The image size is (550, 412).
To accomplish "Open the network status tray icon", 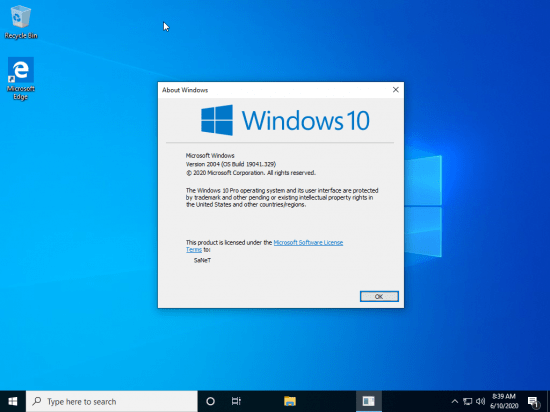I will 467,401.
